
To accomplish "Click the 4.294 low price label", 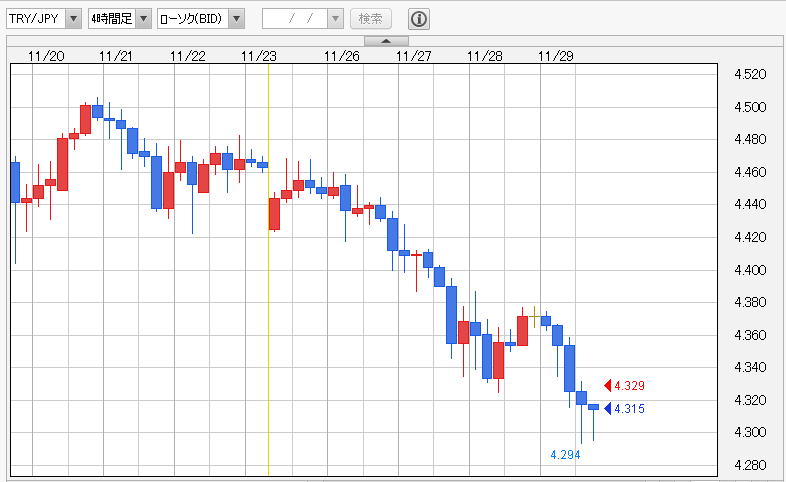I will pos(565,454).
